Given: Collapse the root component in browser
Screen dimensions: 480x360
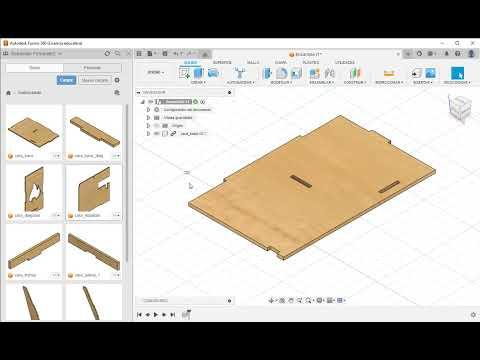Looking at the screenshot, I should tap(143, 102).
